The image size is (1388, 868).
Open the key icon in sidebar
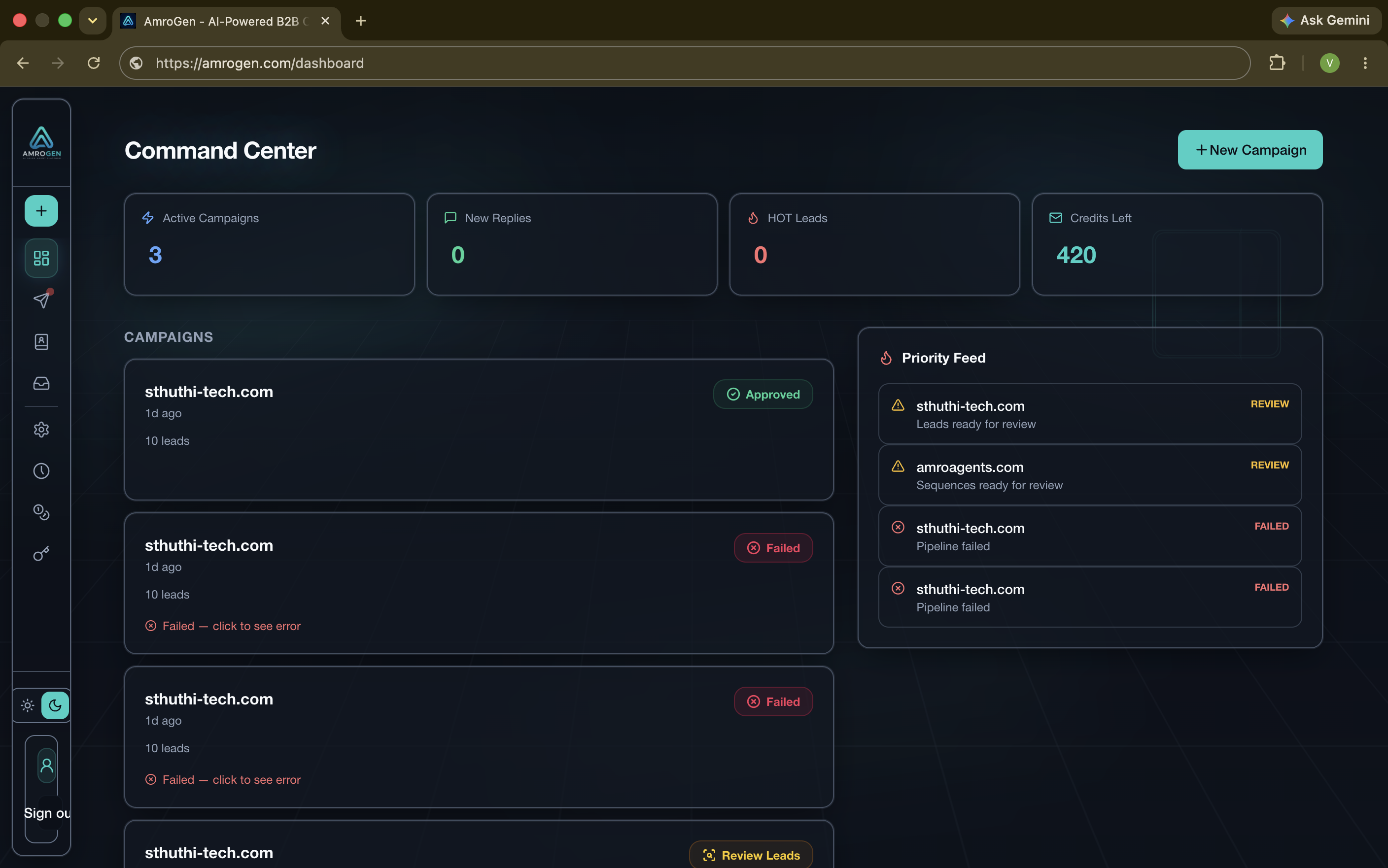[41, 553]
